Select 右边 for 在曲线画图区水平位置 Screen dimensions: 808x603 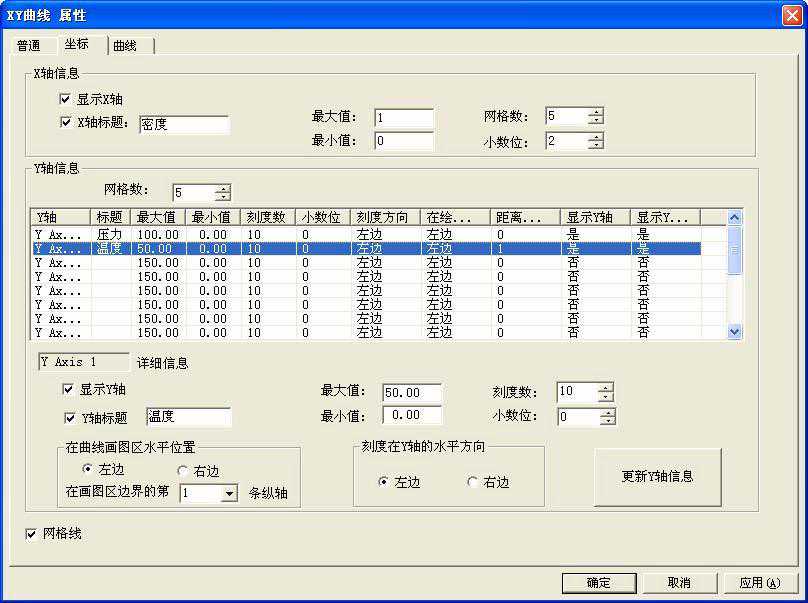pos(182,470)
